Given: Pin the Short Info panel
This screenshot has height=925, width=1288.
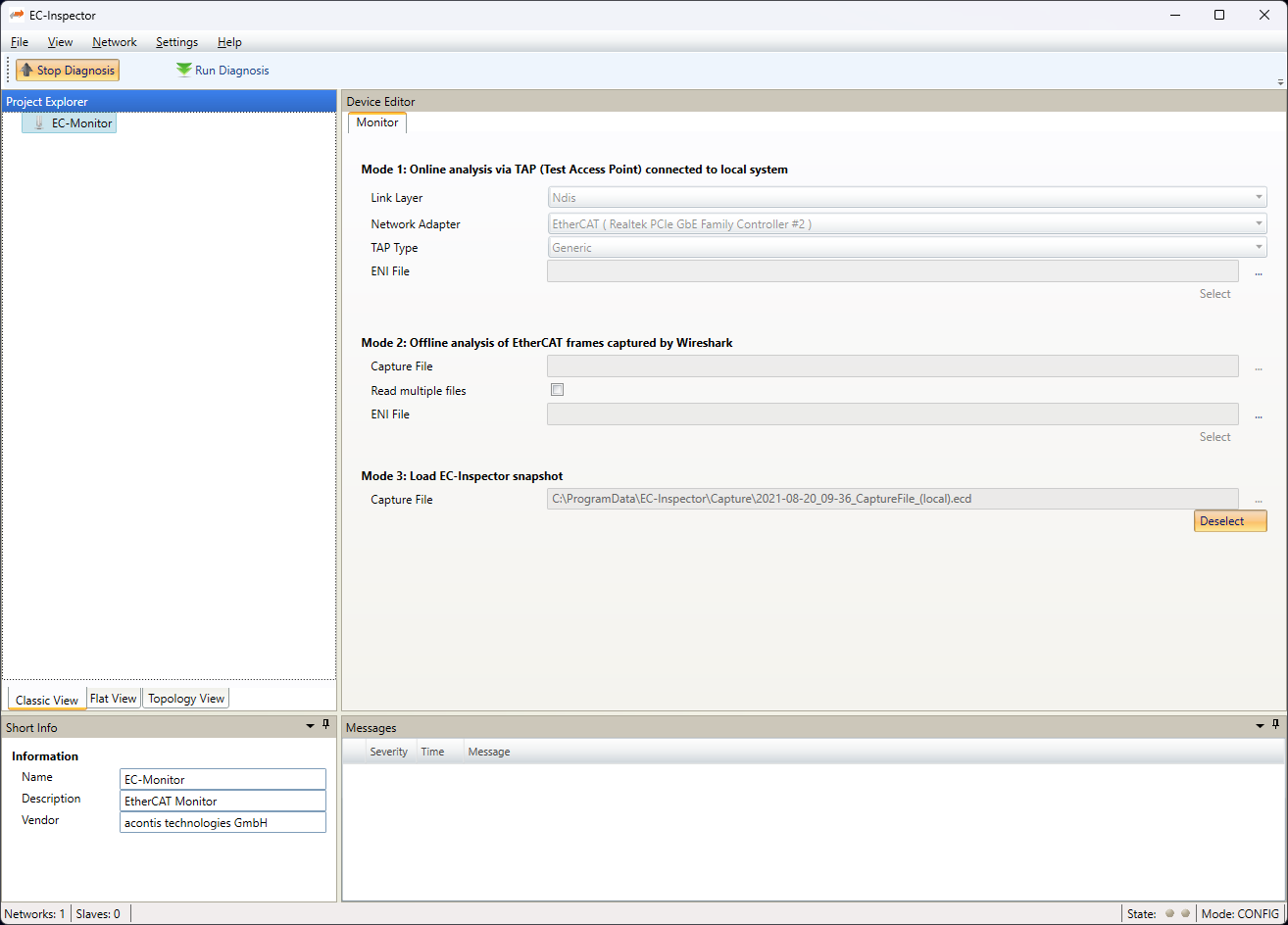Looking at the screenshot, I should 326,725.
